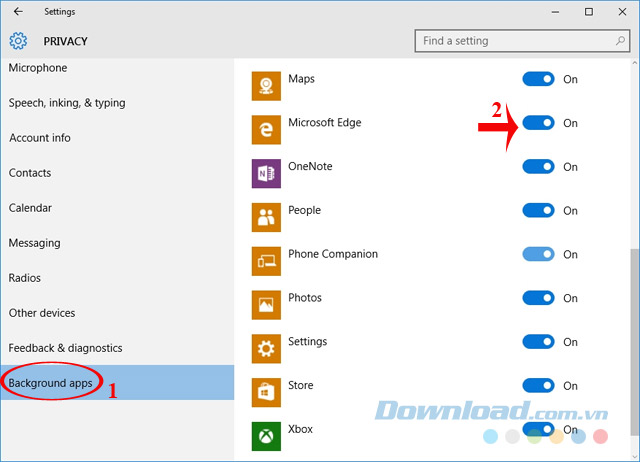Click the Microsoft Edge app icon
Image resolution: width=640 pixels, height=462 pixels.
(x=266, y=130)
